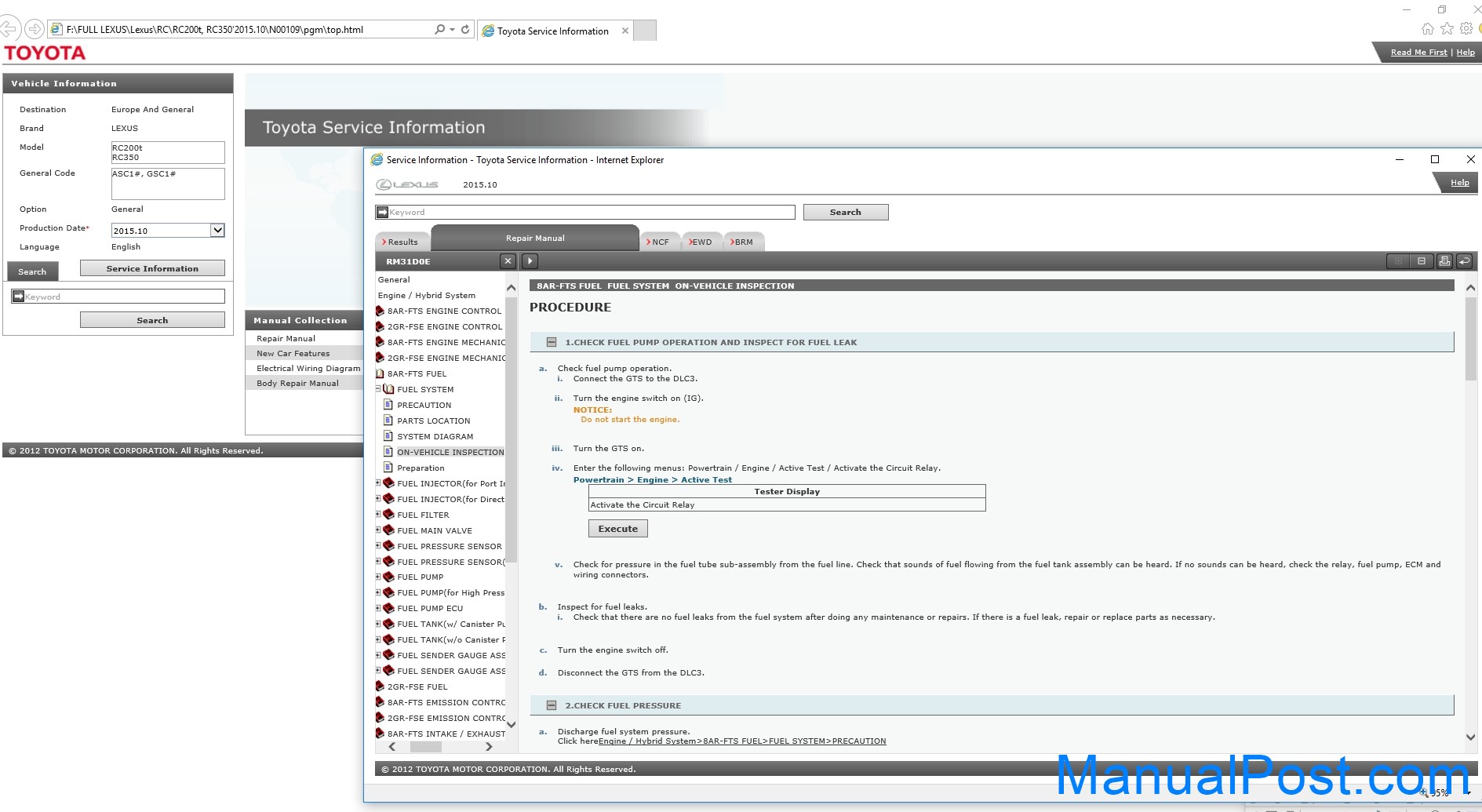
Task: Collapse section 2 Check Fuel Pressure
Action: pos(552,705)
